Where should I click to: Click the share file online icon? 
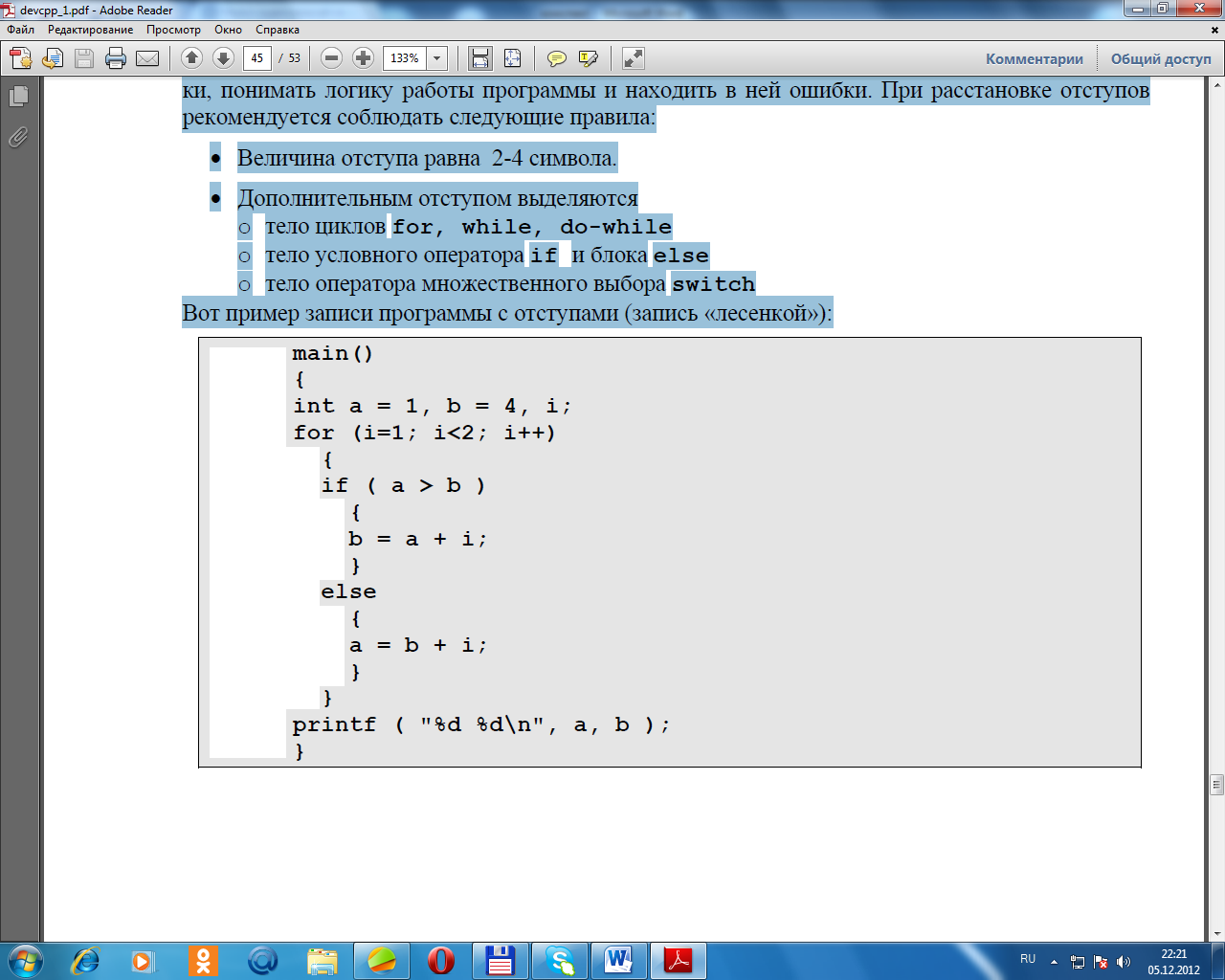tap(53, 58)
